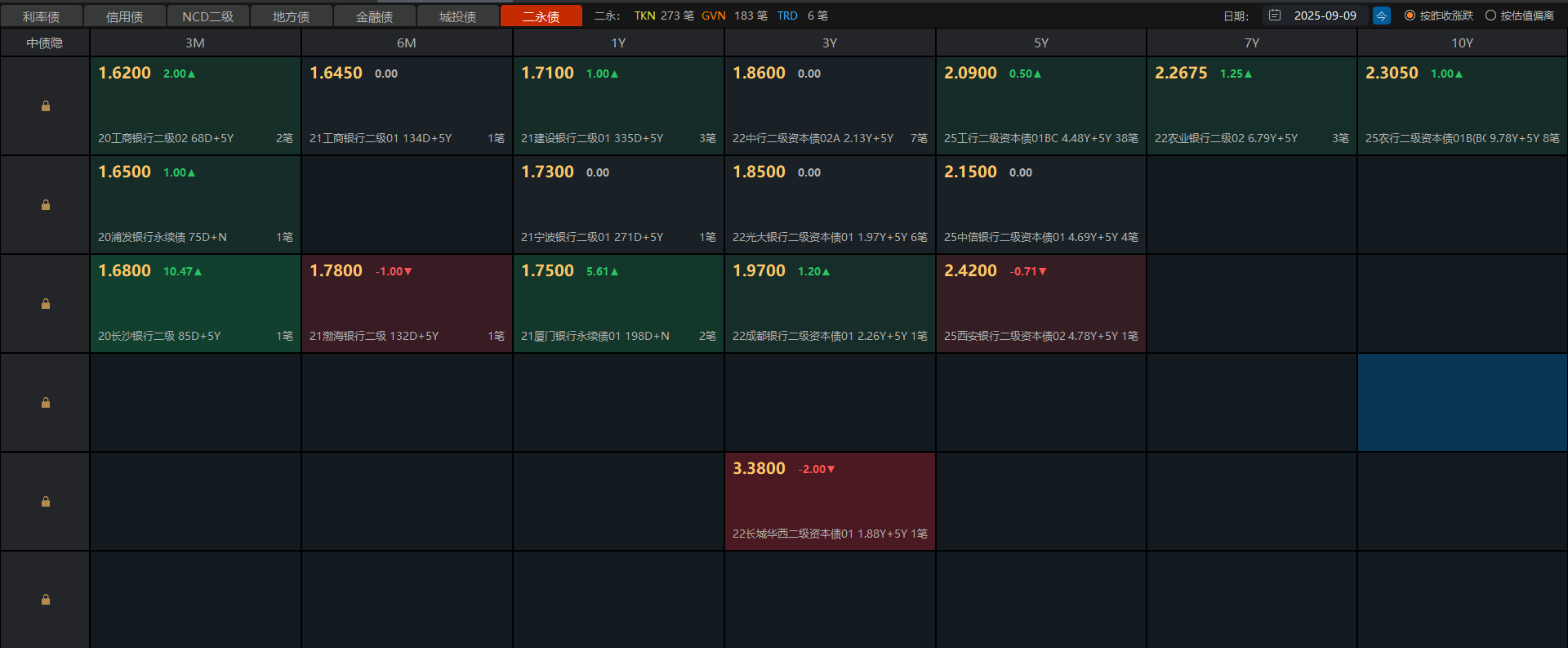This screenshot has height=648, width=1568.
Task: Select 按估值偏离 radio option
Action: [x=1520, y=16]
